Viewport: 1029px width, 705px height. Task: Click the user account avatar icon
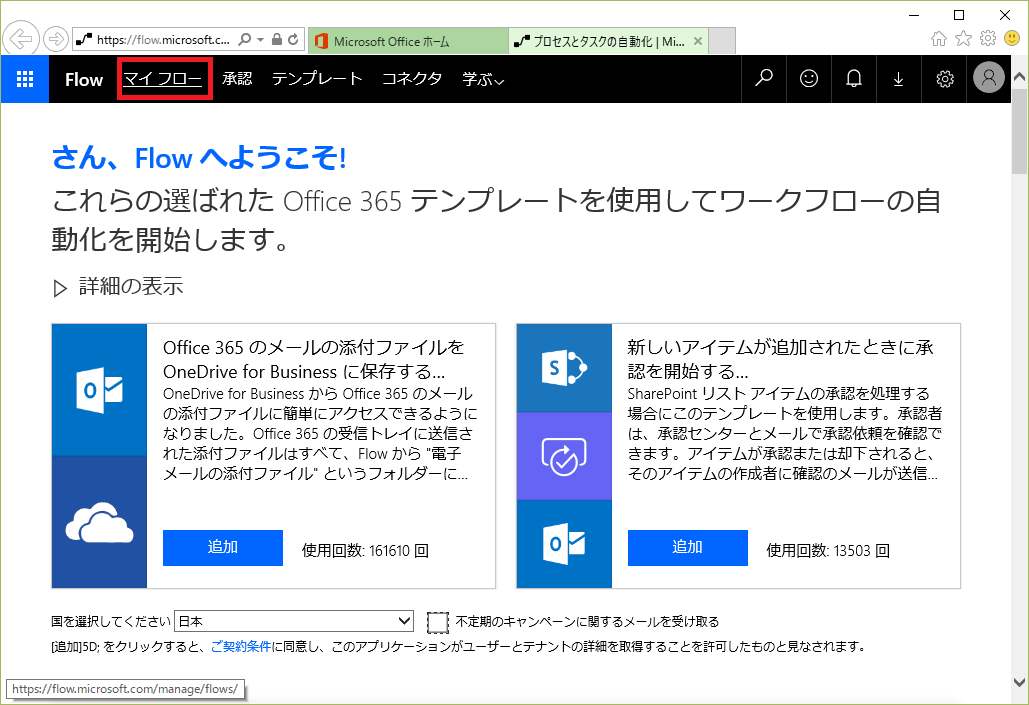[988, 79]
